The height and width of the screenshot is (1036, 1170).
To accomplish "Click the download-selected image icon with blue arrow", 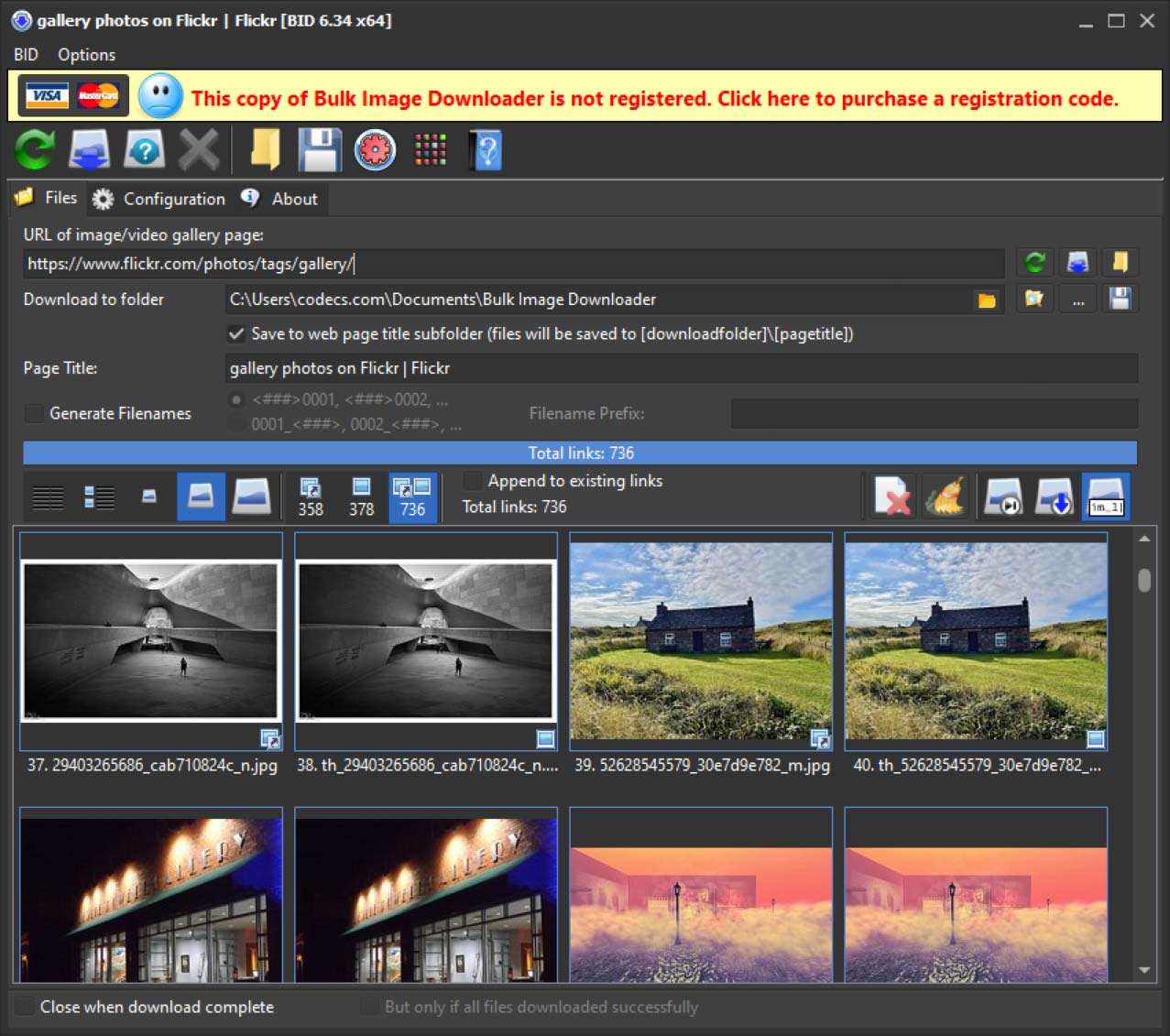I will [1055, 496].
